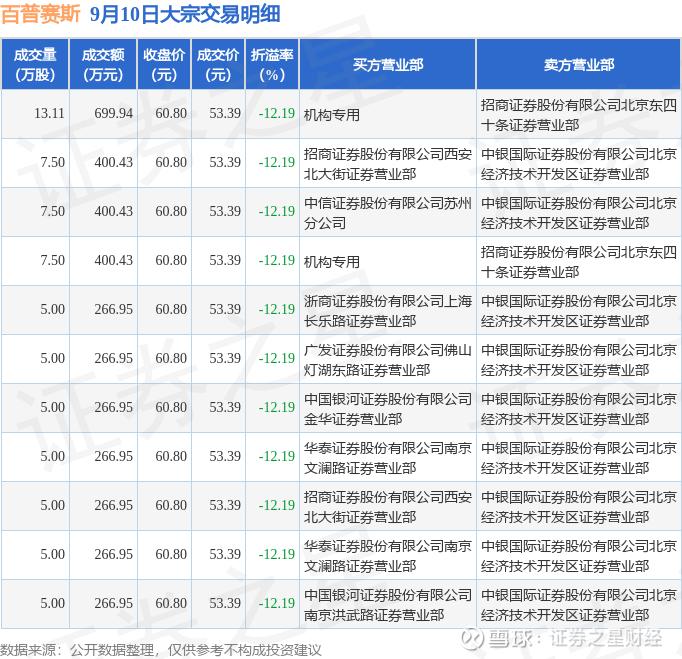Click 中银国际 seller in 浙商证券 row

coord(578,311)
